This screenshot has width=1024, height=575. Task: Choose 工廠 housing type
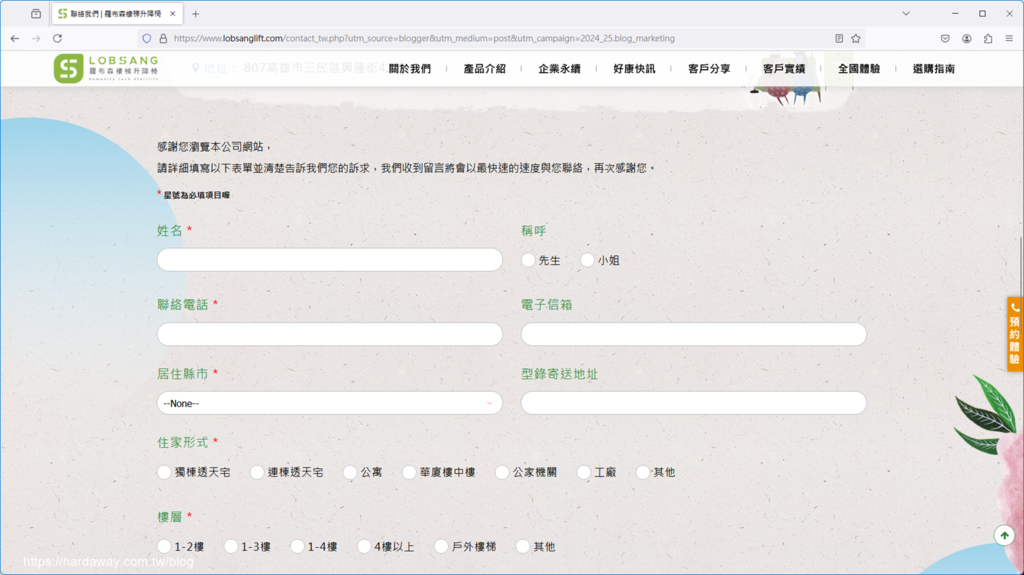click(584, 472)
